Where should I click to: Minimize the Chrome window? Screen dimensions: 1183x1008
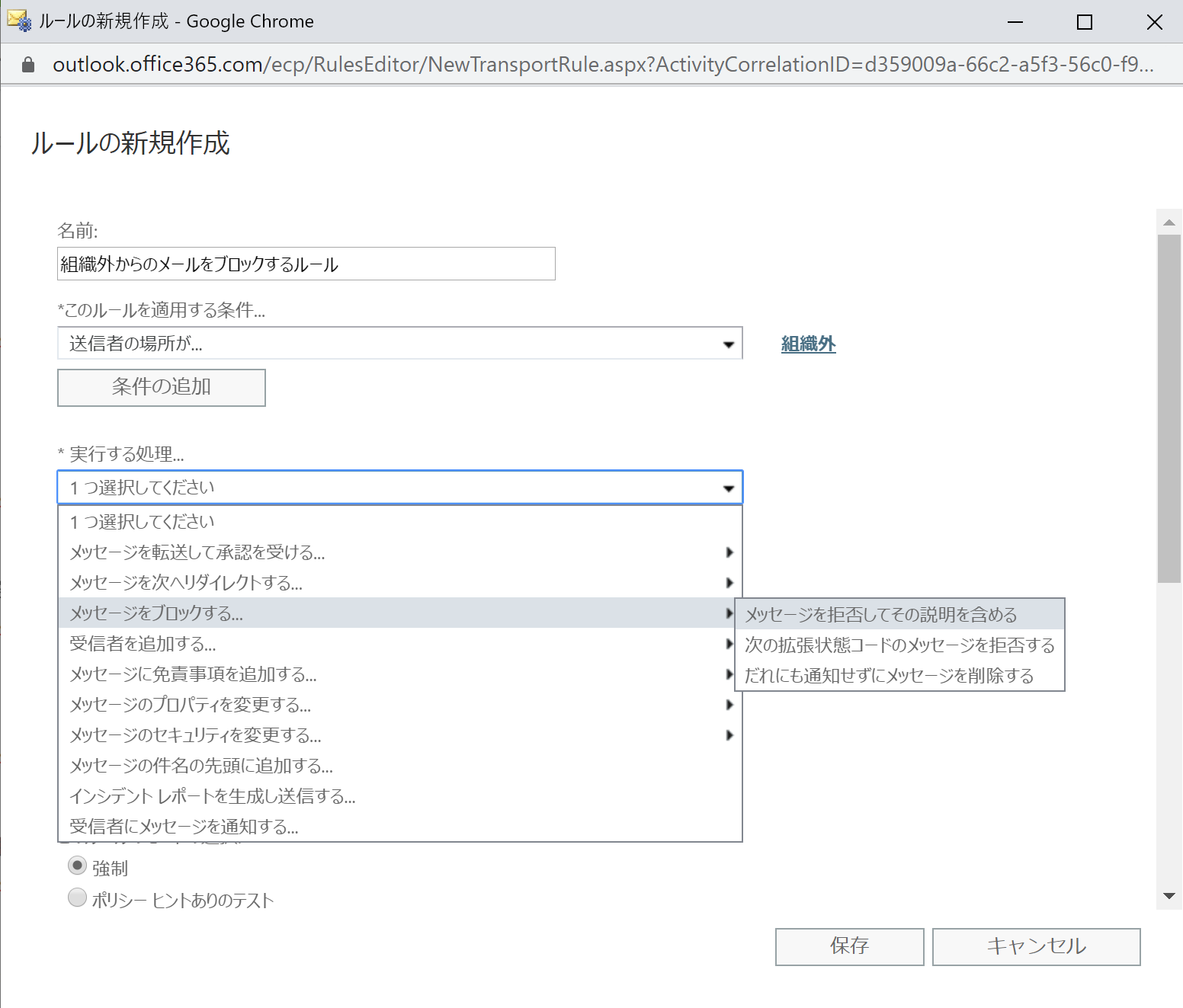pos(1015,22)
